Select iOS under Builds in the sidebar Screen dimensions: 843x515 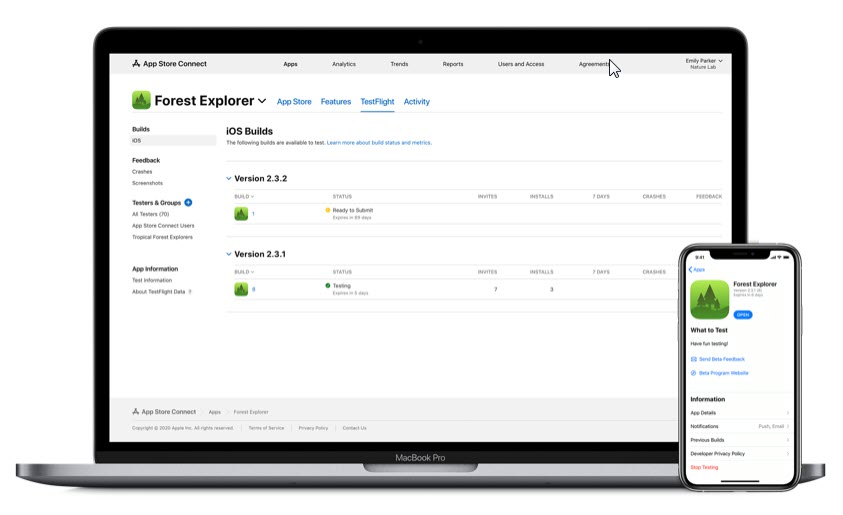click(173, 140)
